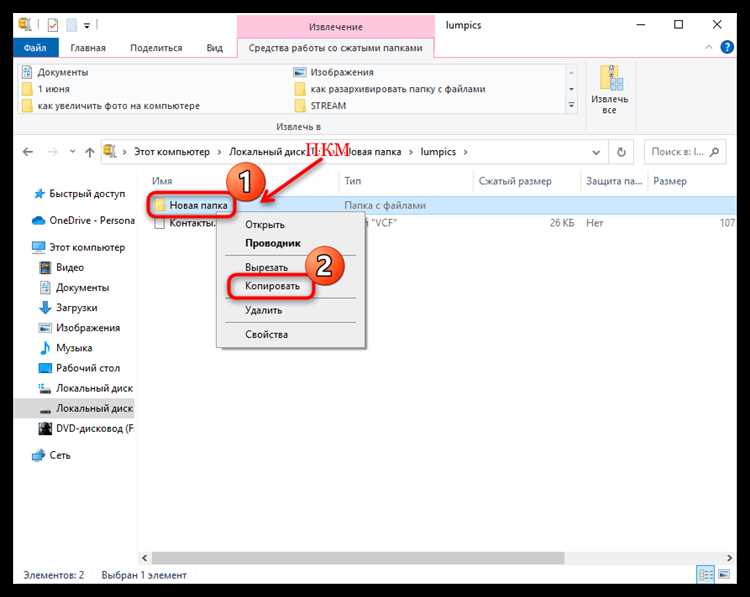Collapse the ribbon with the caret icon
750x597 pixels.
[x=708, y=47]
